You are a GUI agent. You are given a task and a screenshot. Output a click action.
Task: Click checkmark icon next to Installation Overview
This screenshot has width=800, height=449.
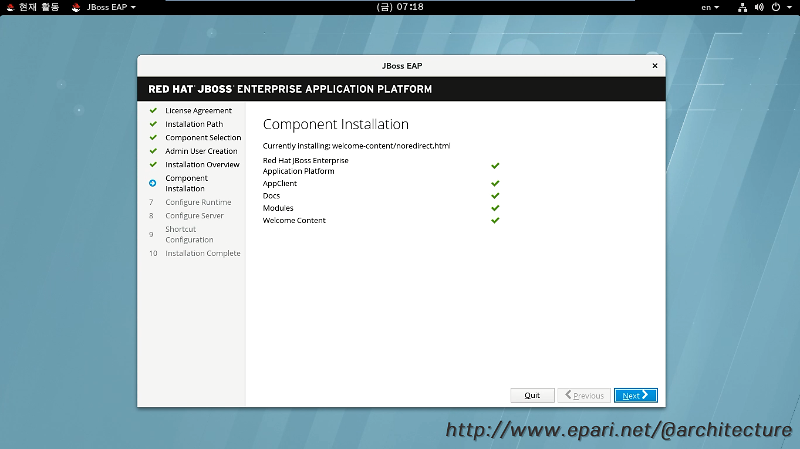pos(153,164)
